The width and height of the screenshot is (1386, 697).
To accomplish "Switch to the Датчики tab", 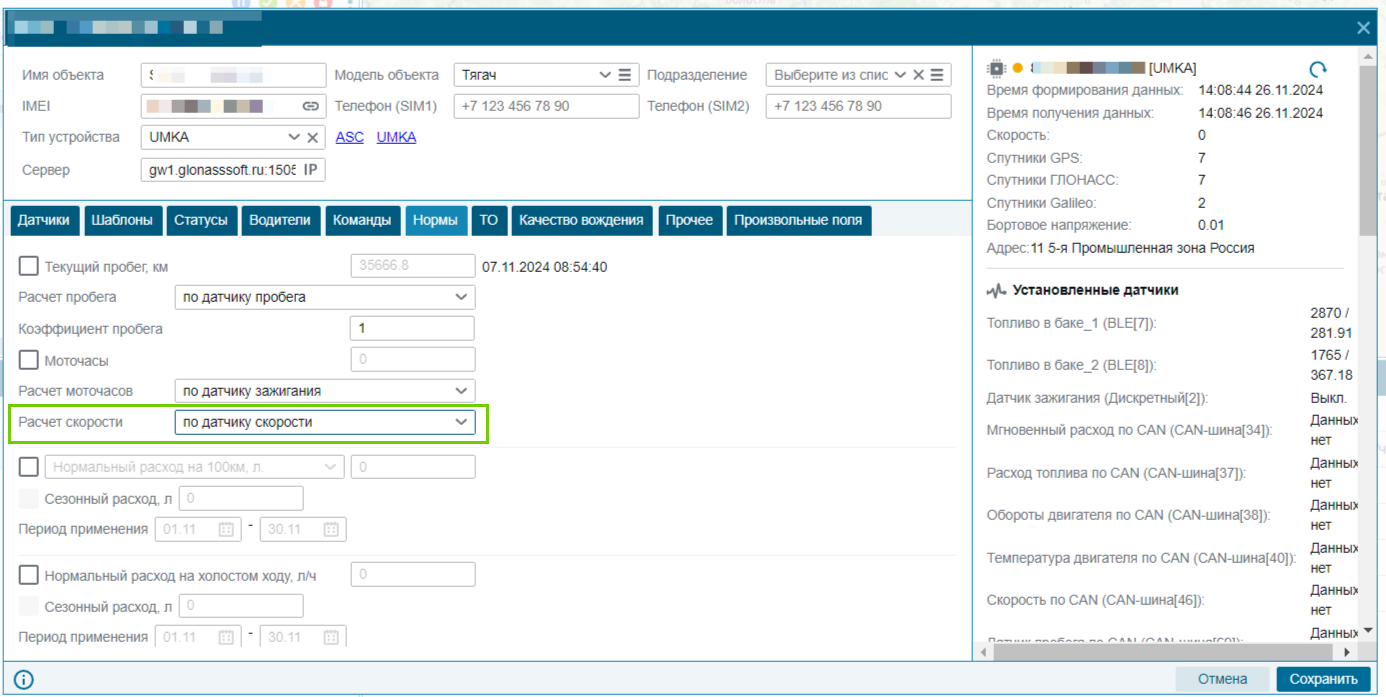I will click(x=44, y=220).
